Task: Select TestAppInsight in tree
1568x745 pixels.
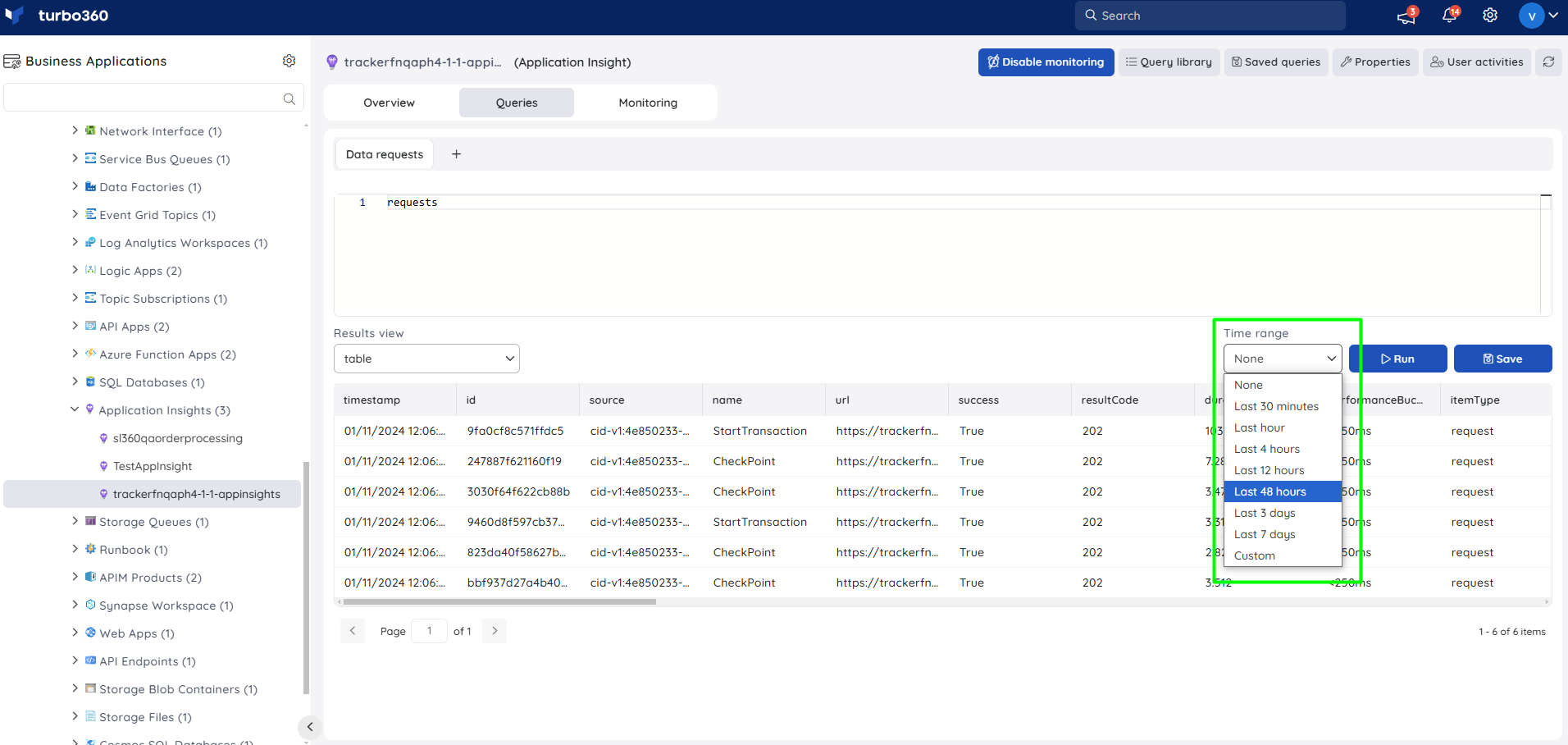Action: pos(153,466)
